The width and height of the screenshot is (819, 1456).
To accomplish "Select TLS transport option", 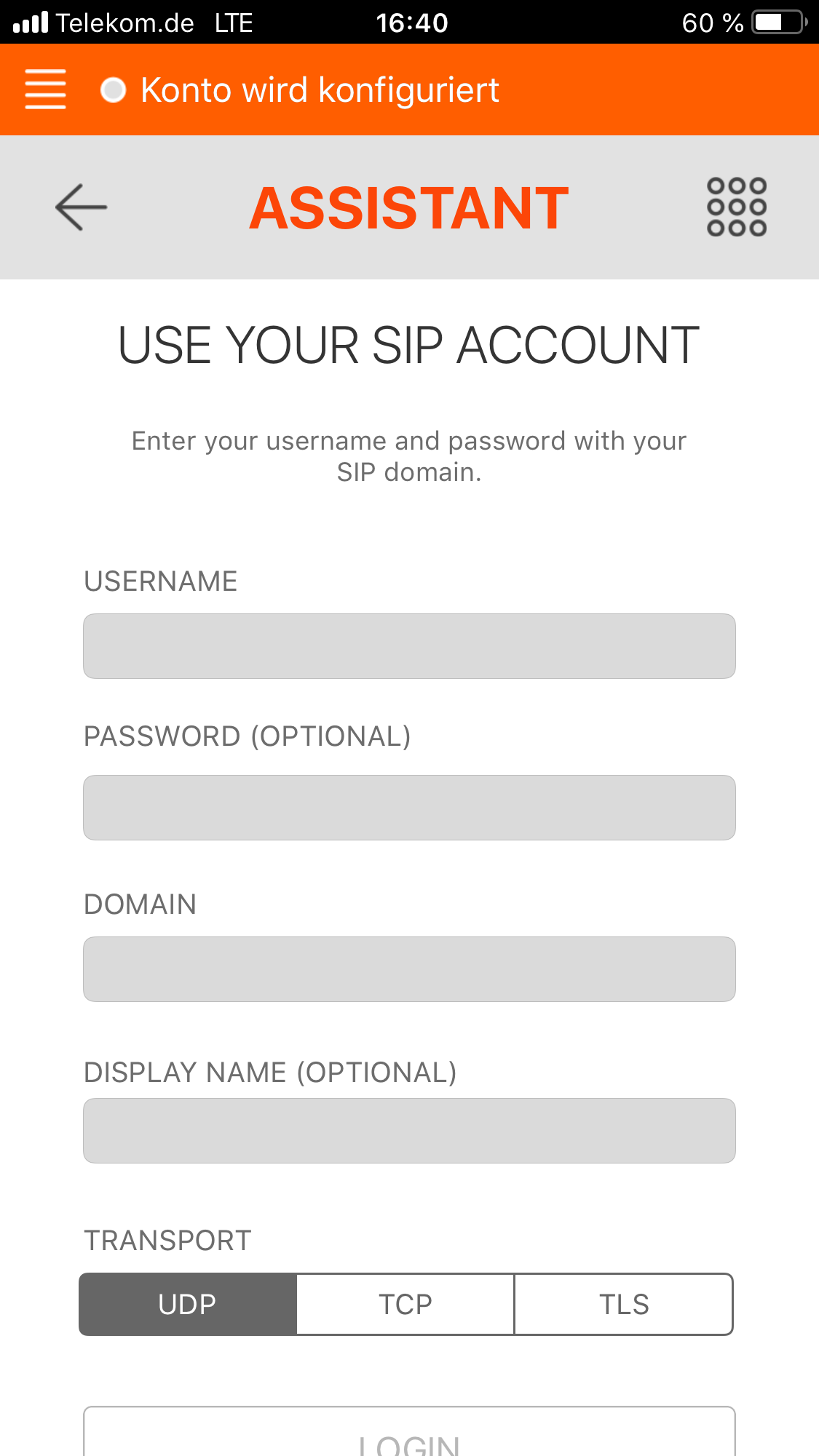I will coord(623,1304).
